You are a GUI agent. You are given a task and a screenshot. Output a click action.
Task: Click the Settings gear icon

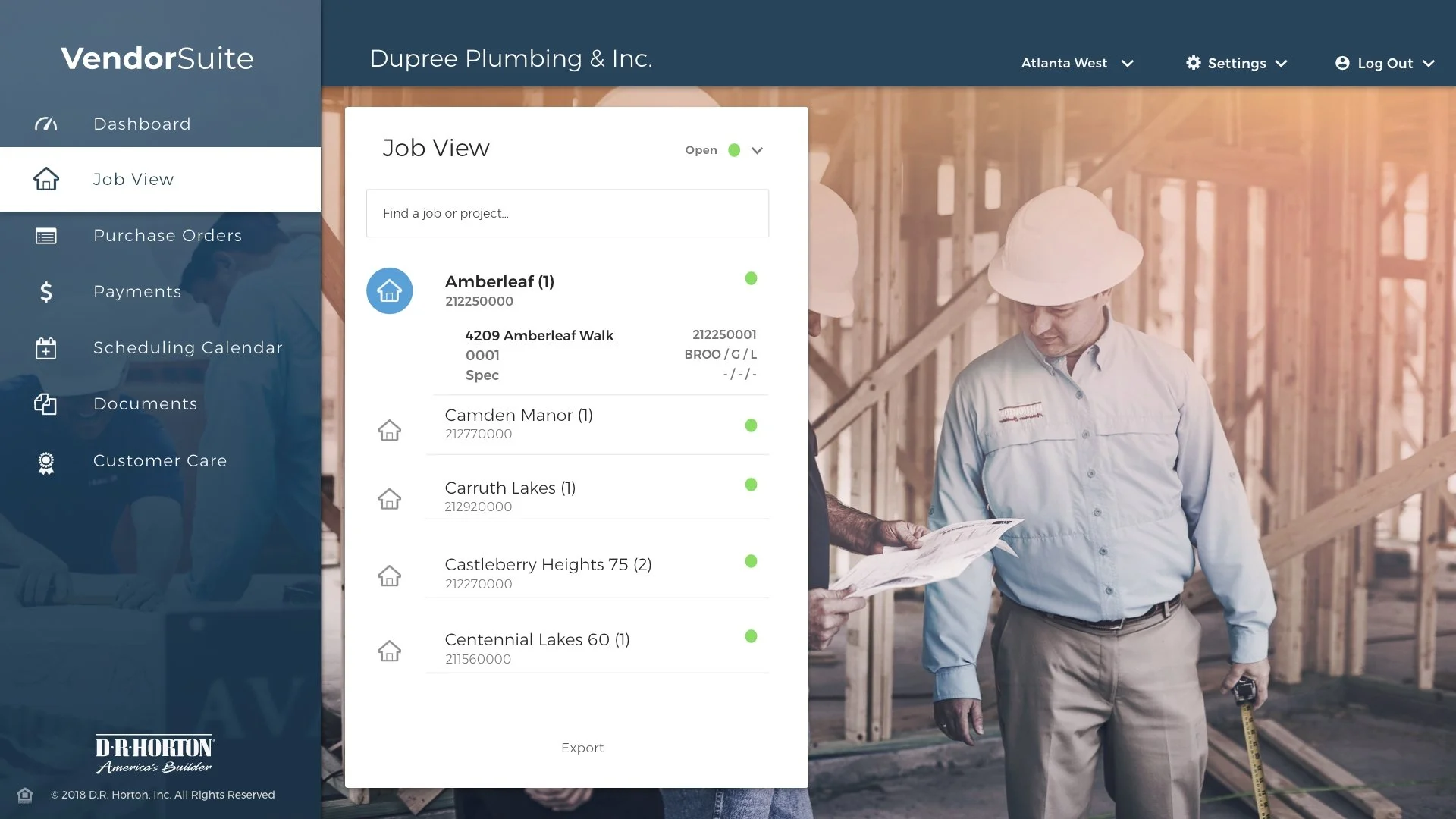pos(1193,63)
